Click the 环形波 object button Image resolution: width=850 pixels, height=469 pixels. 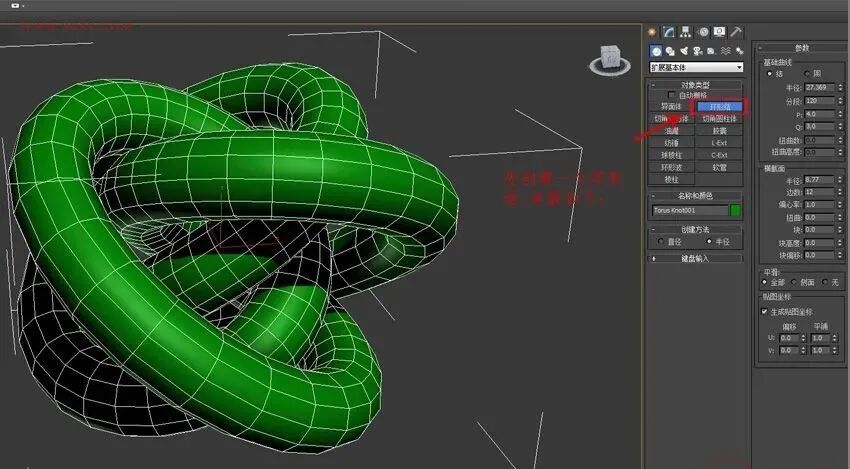(x=671, y=168)
